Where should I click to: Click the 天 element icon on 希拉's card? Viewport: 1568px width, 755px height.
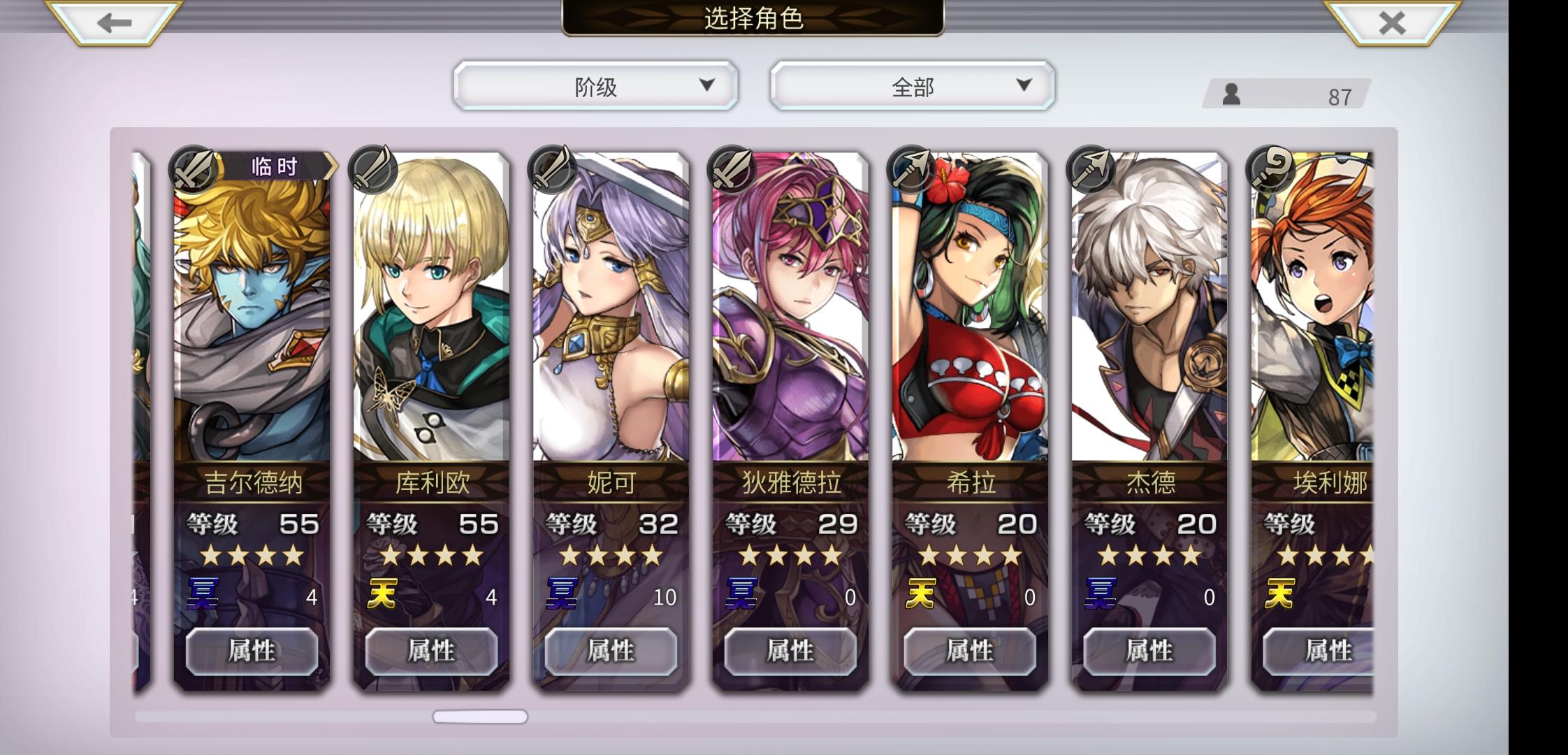tap(921, 594)
